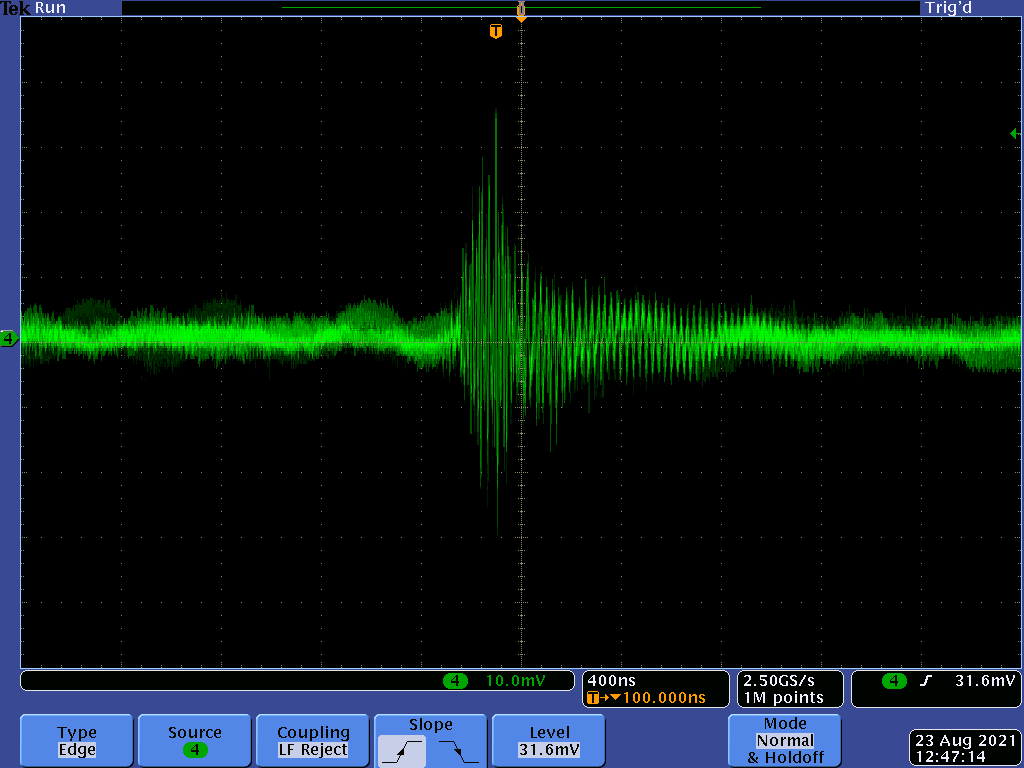Viewport: 1024px width, 768px height.
Task: Open the trigger Source menu
Action: [195, 741]
